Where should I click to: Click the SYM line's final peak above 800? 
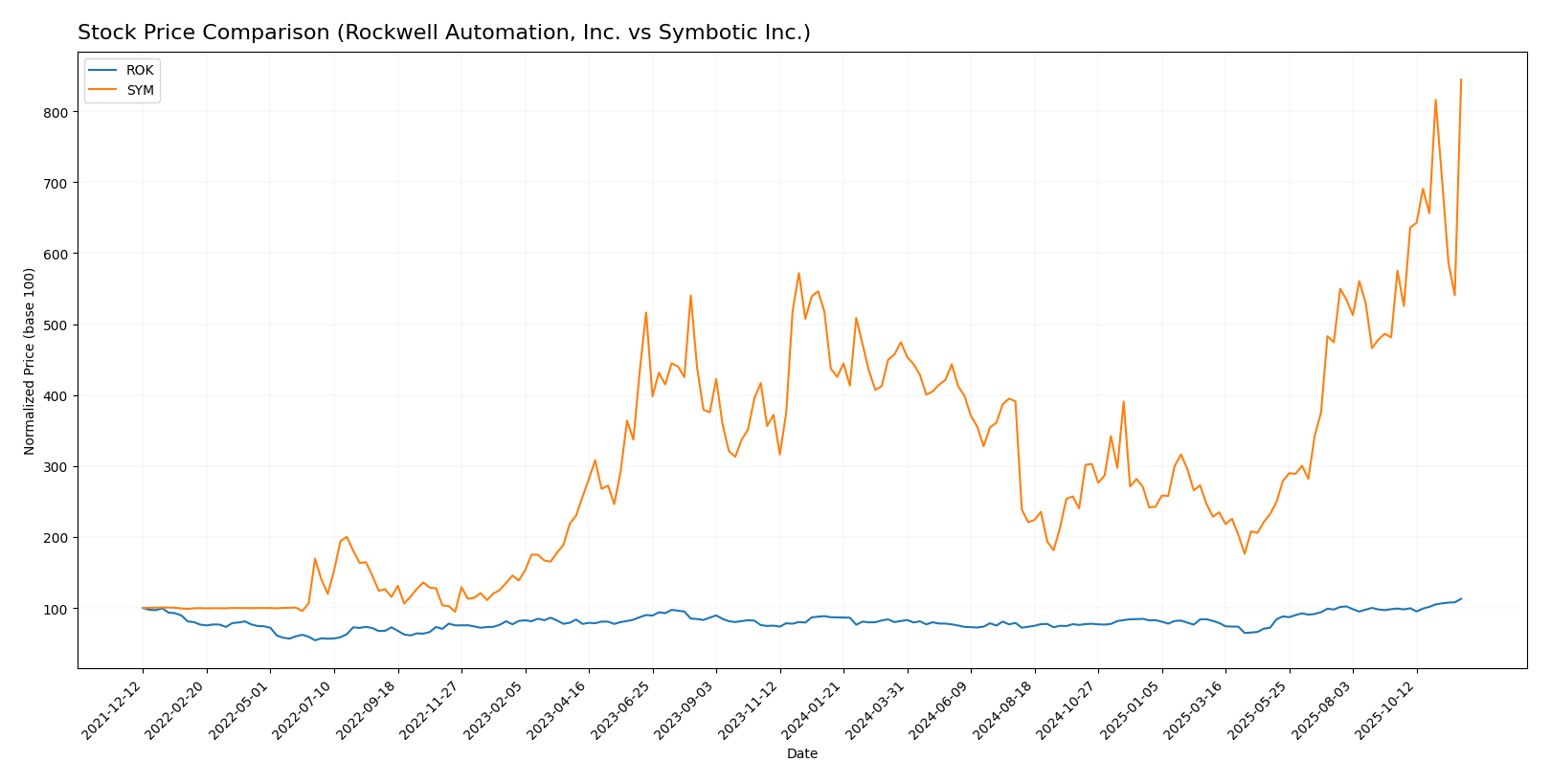1460,79
